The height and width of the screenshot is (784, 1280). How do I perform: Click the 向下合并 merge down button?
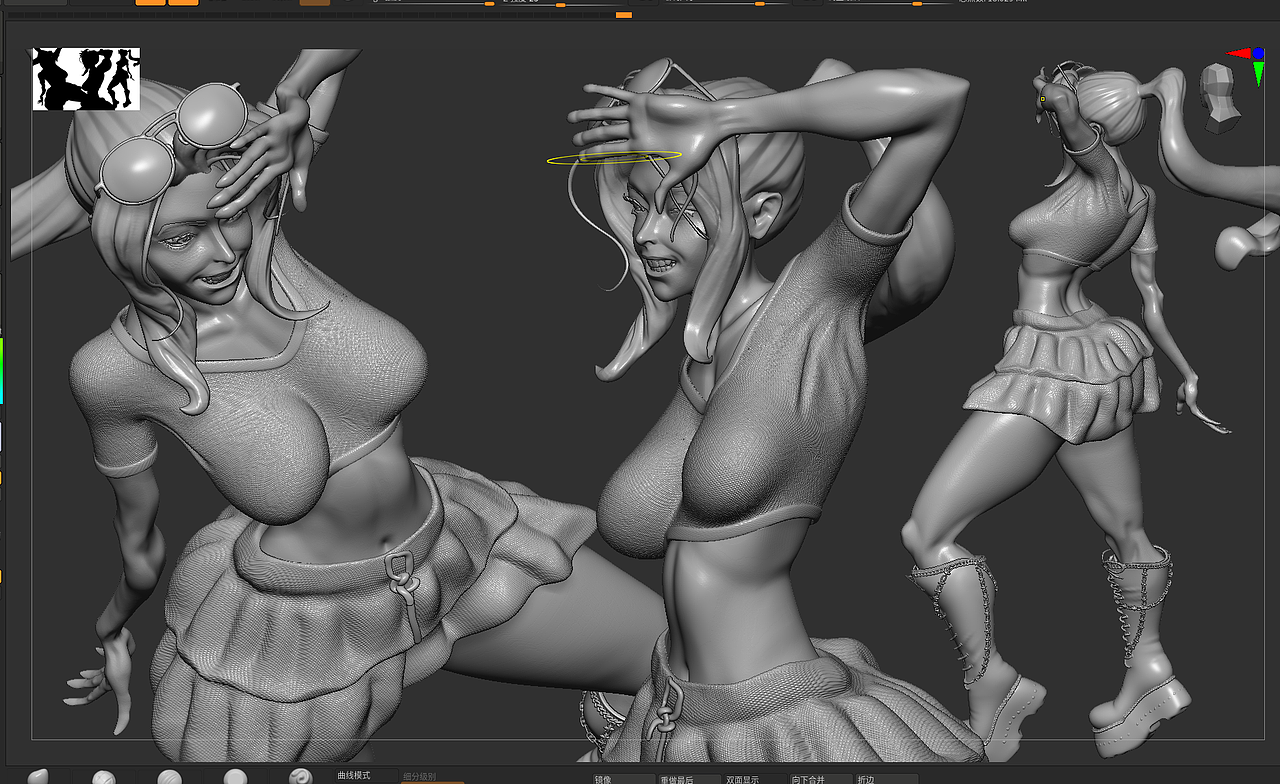pyautogui.click(x=820, y=779)
